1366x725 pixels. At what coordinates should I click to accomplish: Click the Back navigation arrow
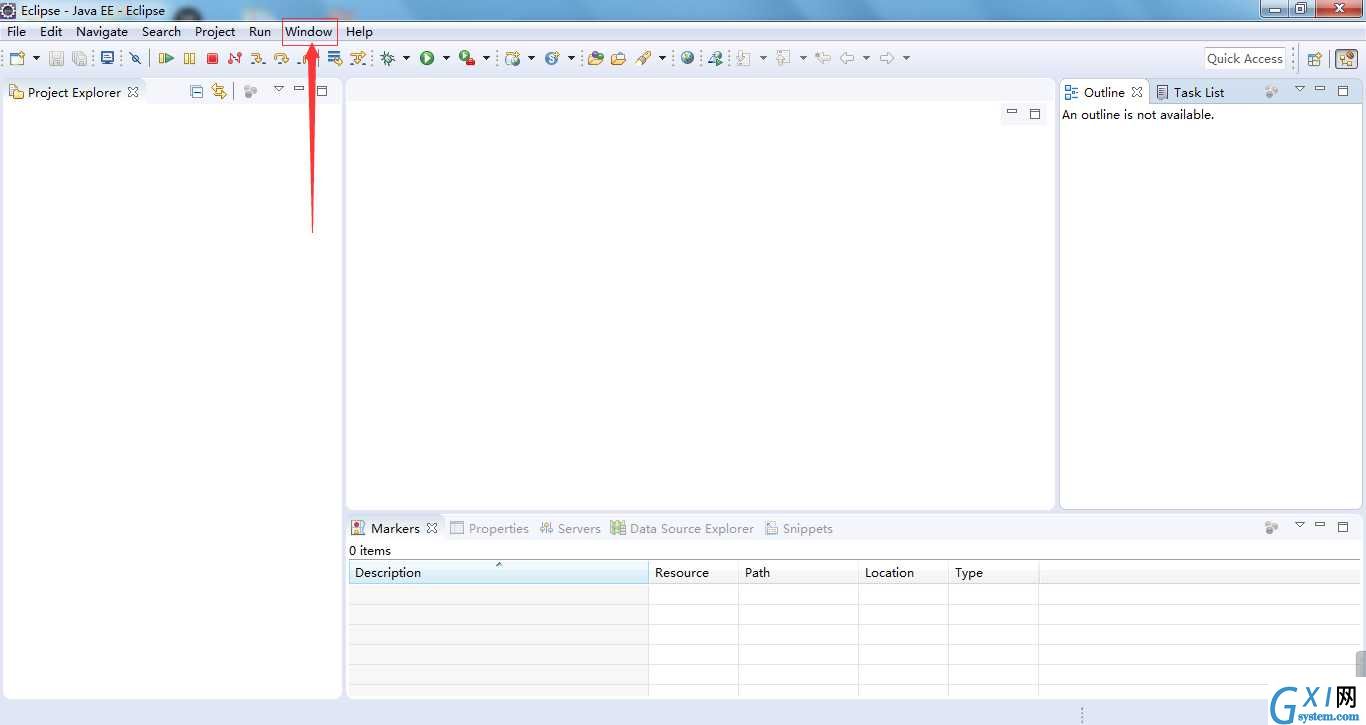(x=847, y=58)
